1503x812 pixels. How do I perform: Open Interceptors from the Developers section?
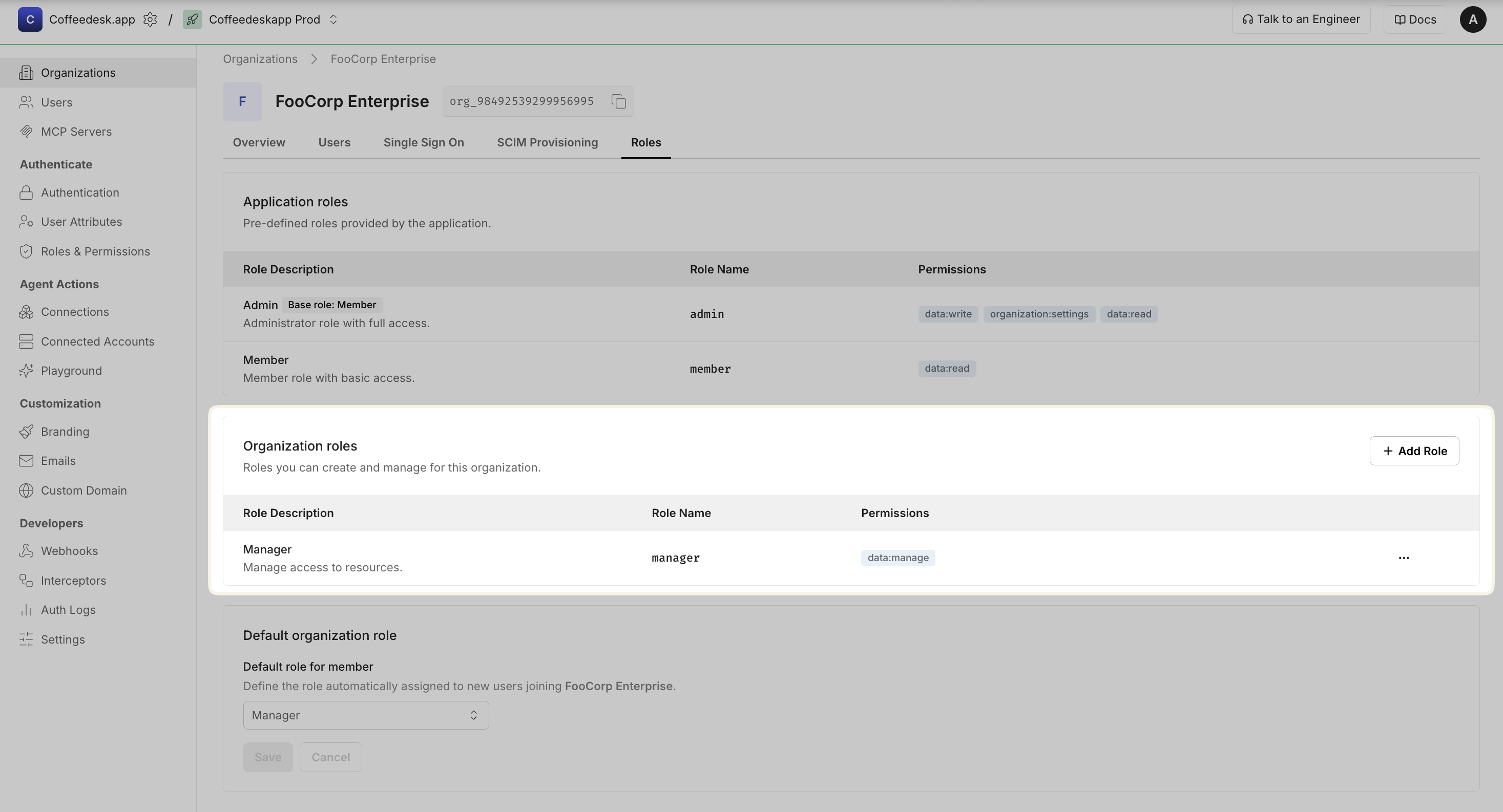[x=73, y=581]
